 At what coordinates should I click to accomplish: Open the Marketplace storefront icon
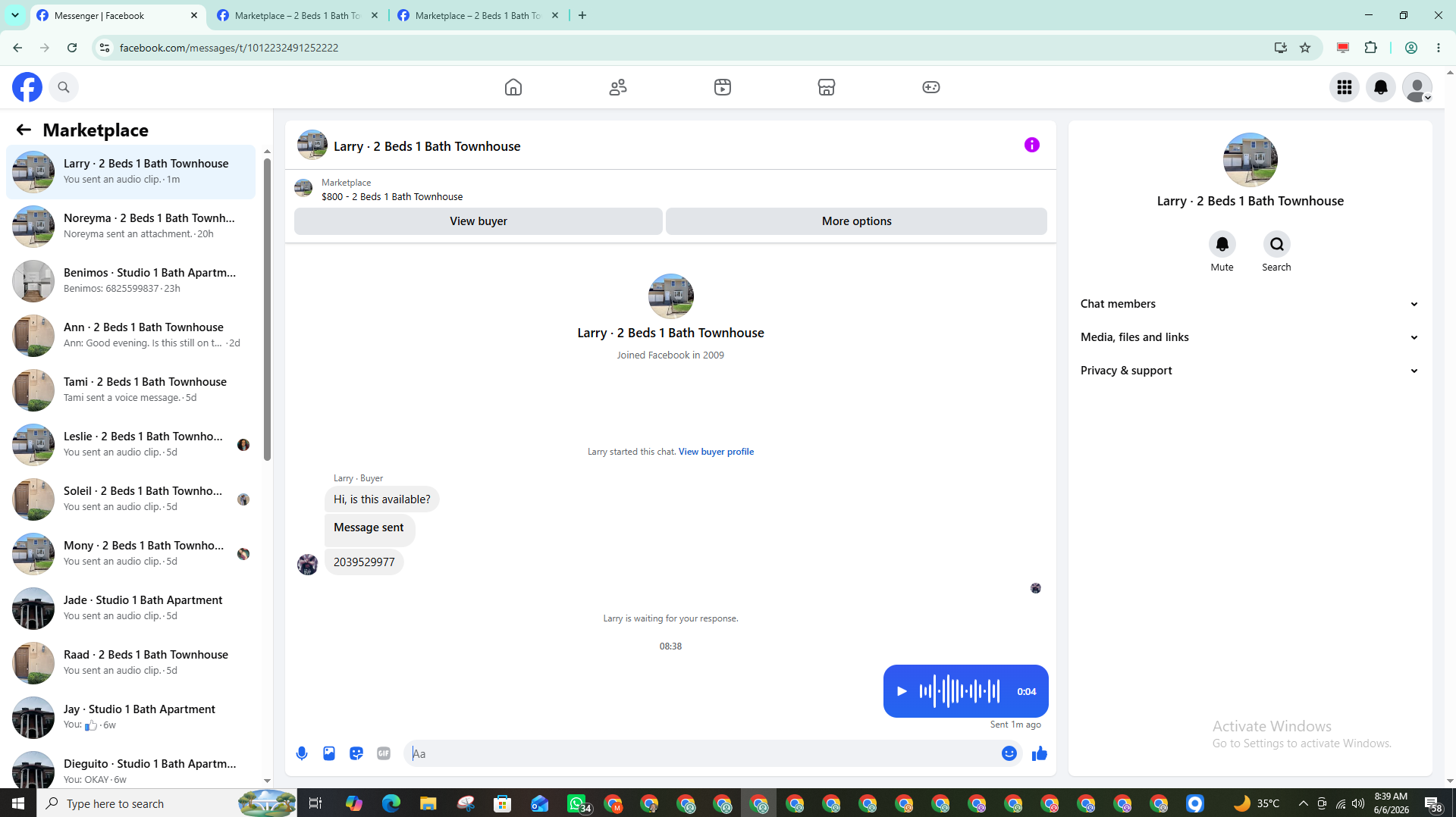pos(827,87)
